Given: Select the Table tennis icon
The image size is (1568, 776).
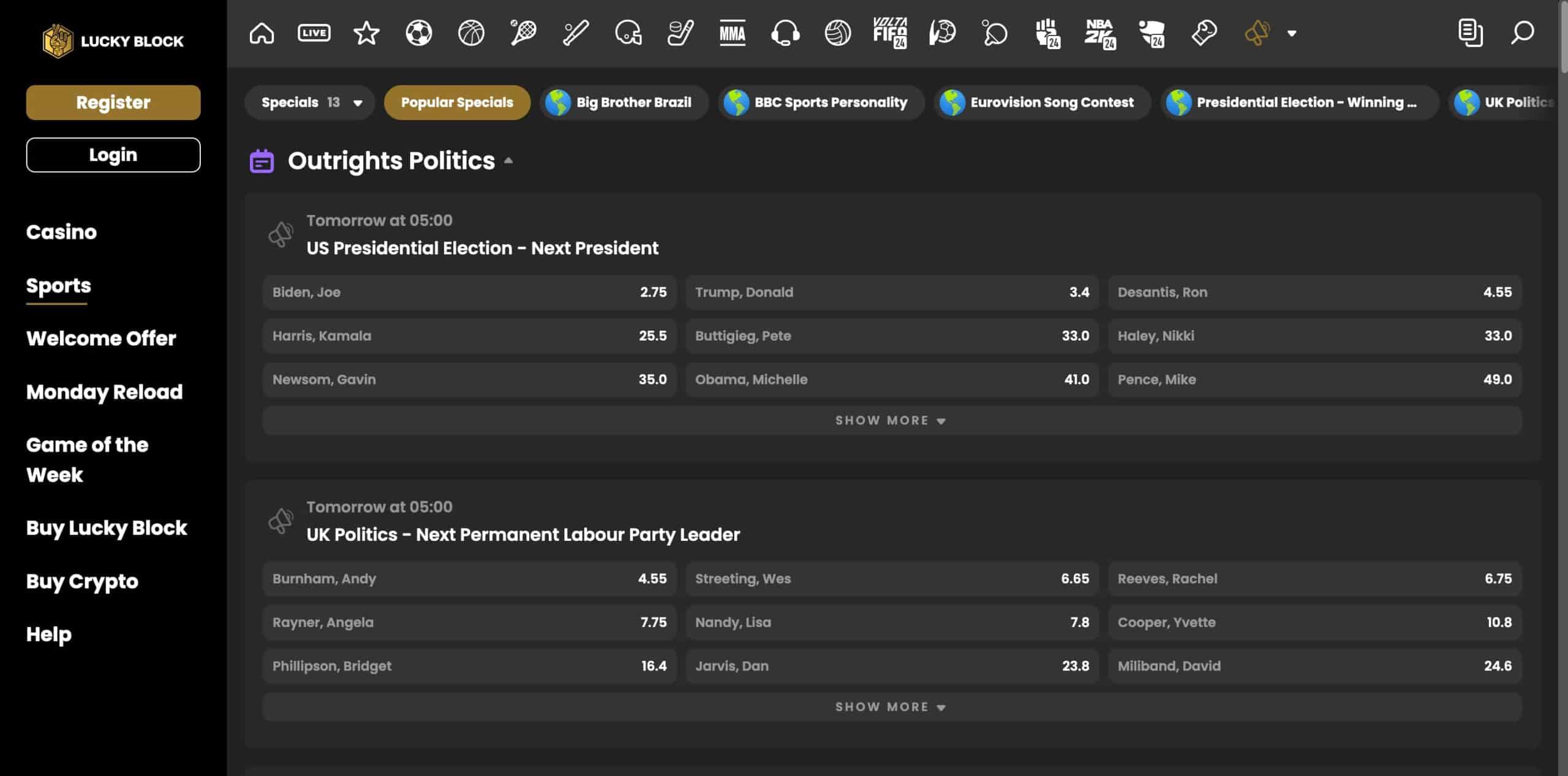Looking at the screenshot, I should (x=995, y=33).
